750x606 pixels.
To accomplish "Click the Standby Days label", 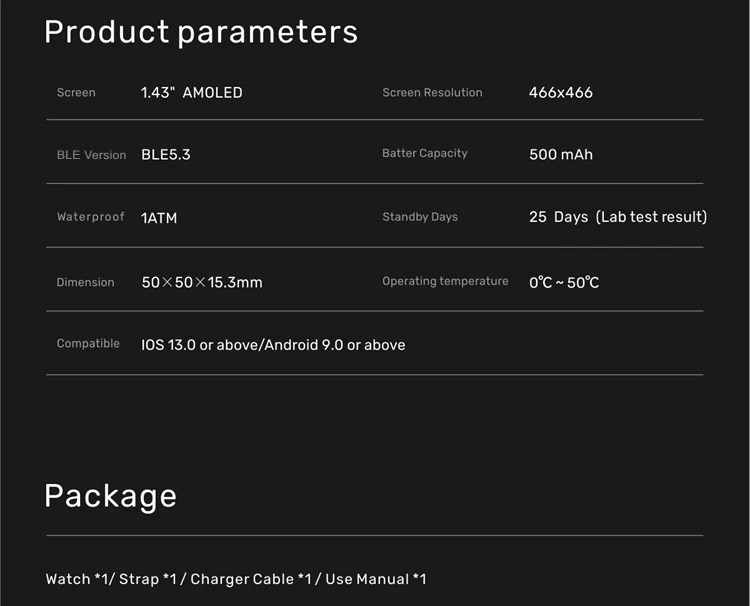I will coord(420,217).
